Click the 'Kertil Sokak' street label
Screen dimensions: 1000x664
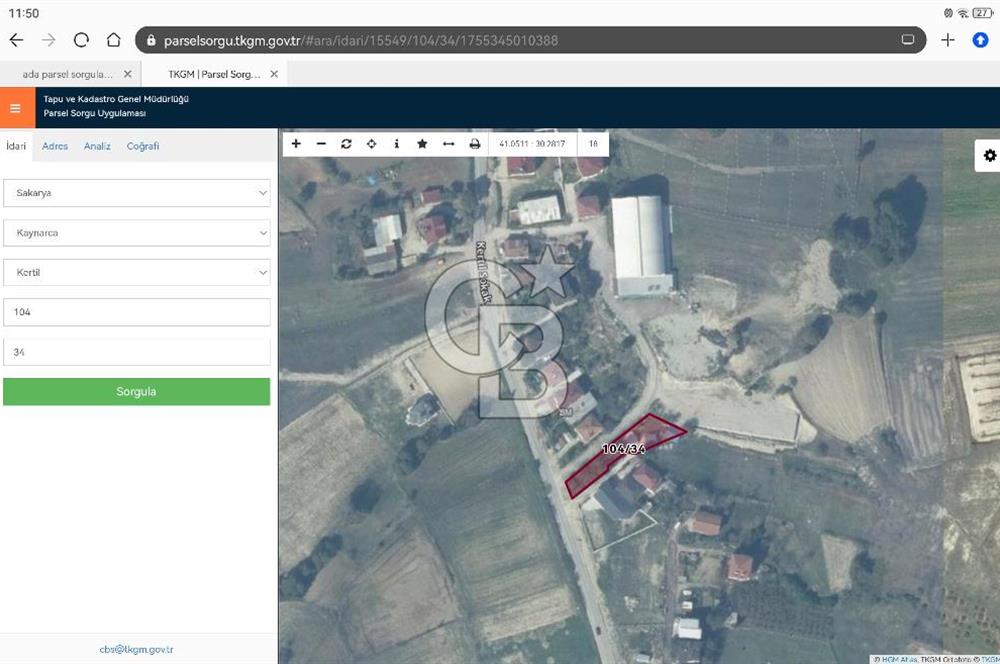[483, 272]
